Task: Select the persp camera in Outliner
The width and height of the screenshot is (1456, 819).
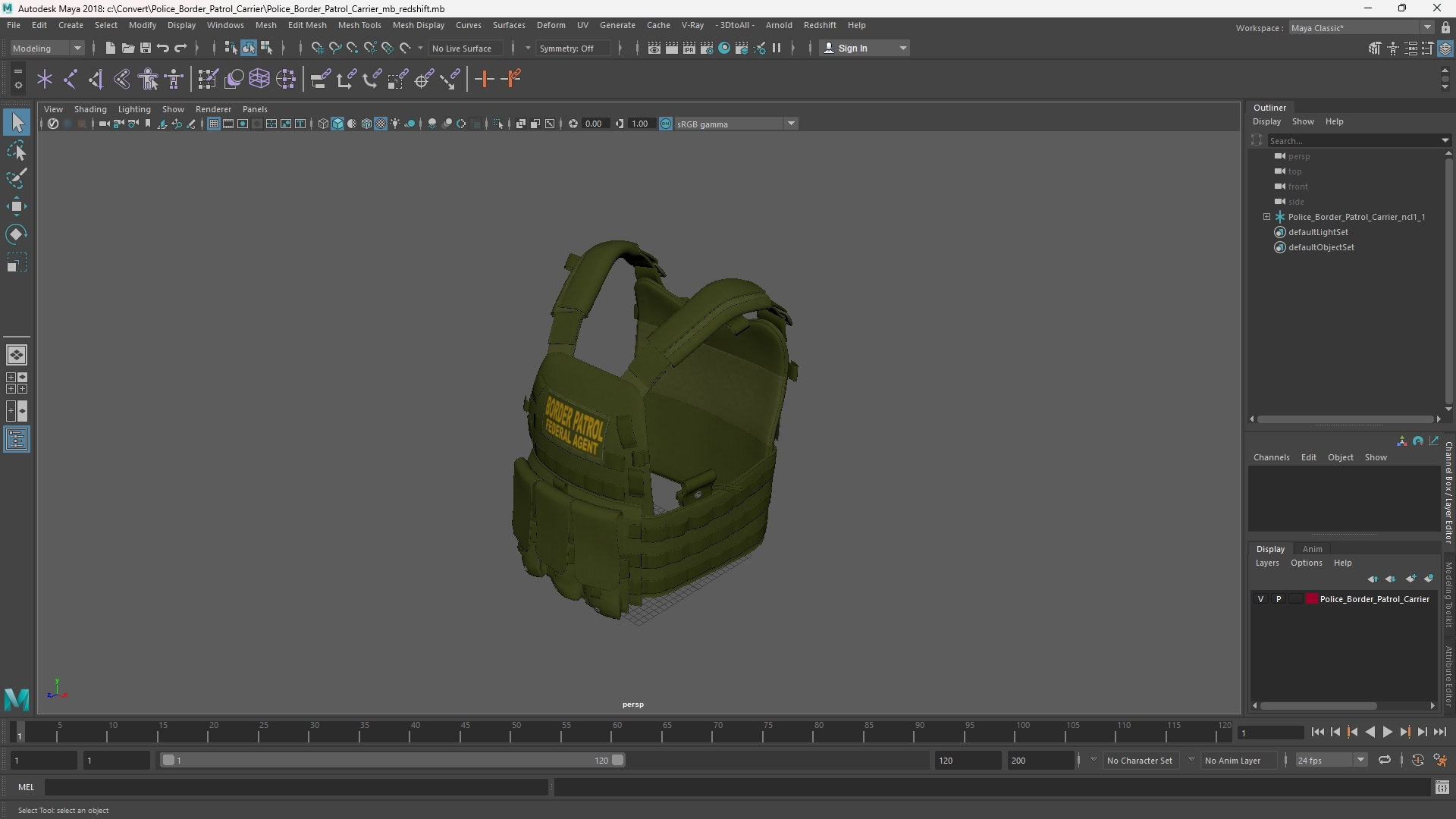Action: click(1298, 156)
